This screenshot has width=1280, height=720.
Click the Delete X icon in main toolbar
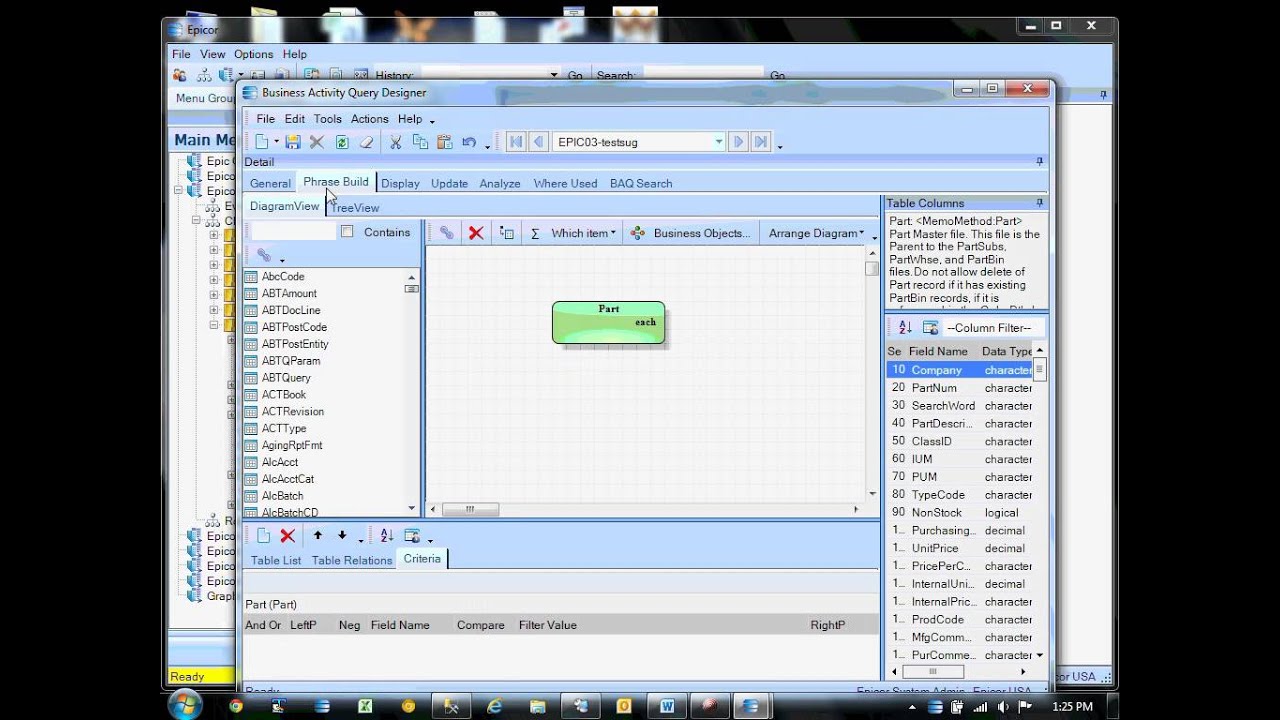click(x=317, y=142)
